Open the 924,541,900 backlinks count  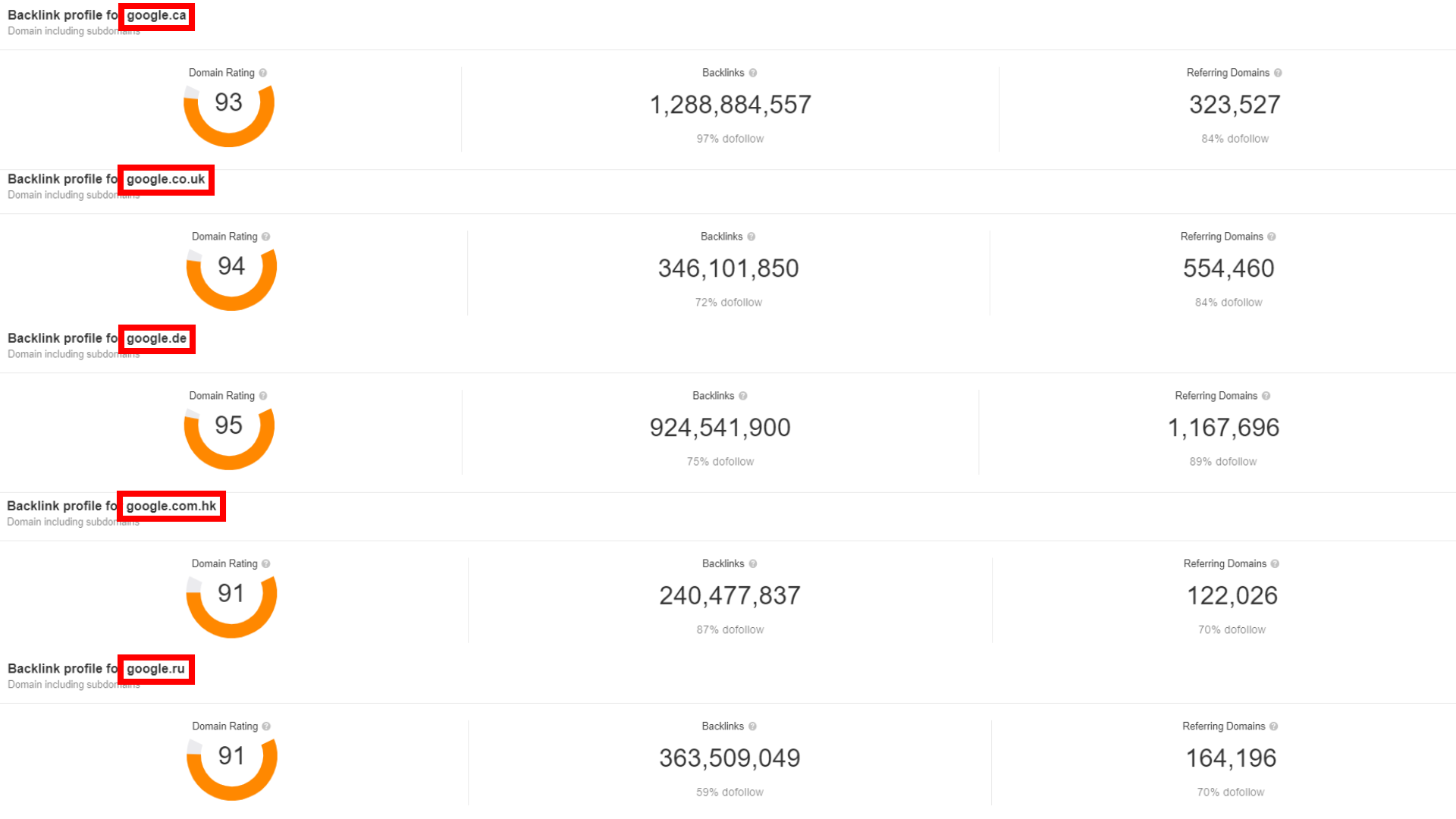point(720,428)
